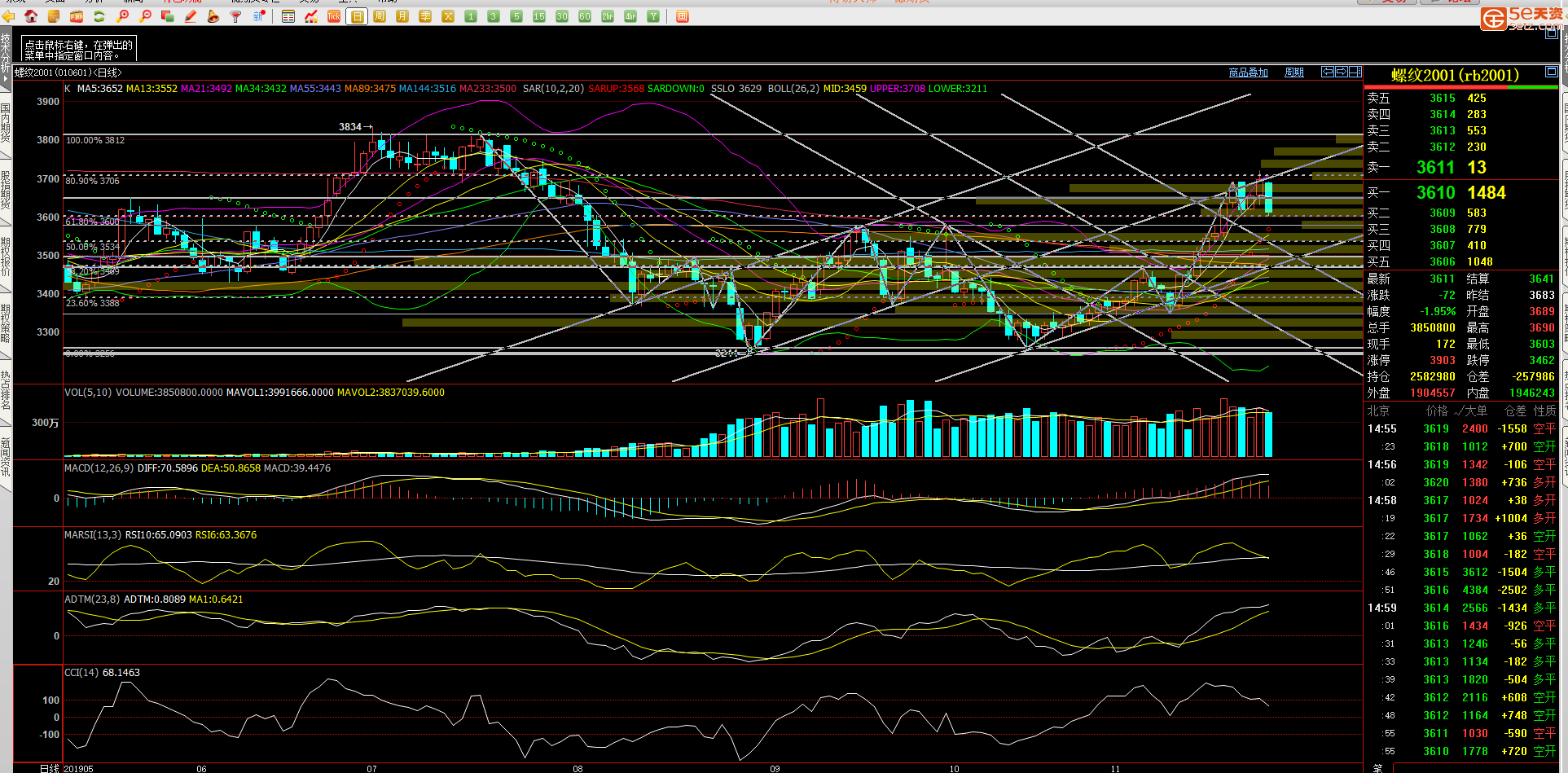The height and width of the screenshot is (773, 1568).
Task: Click the 卖五 price 3615
Action: click(1442, 98)
